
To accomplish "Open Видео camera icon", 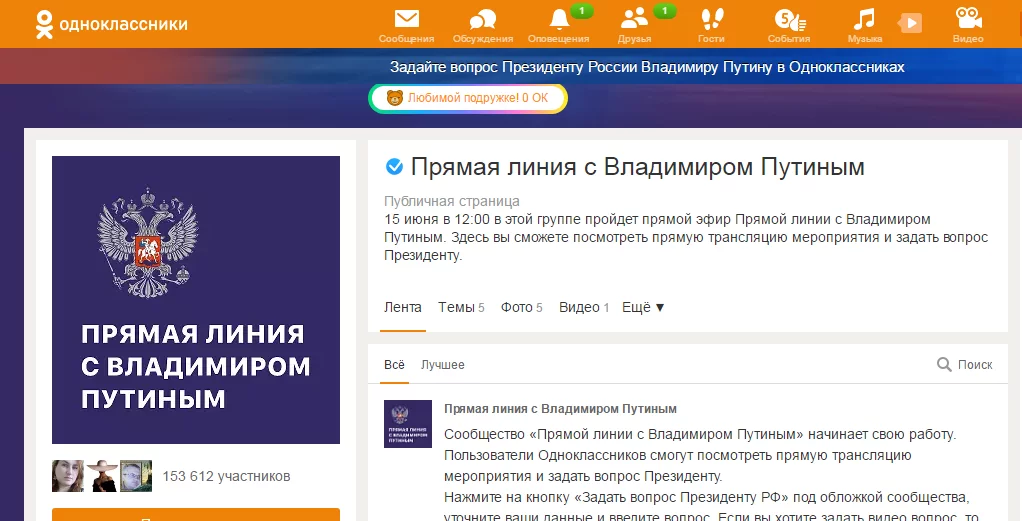I will (969, 18).
